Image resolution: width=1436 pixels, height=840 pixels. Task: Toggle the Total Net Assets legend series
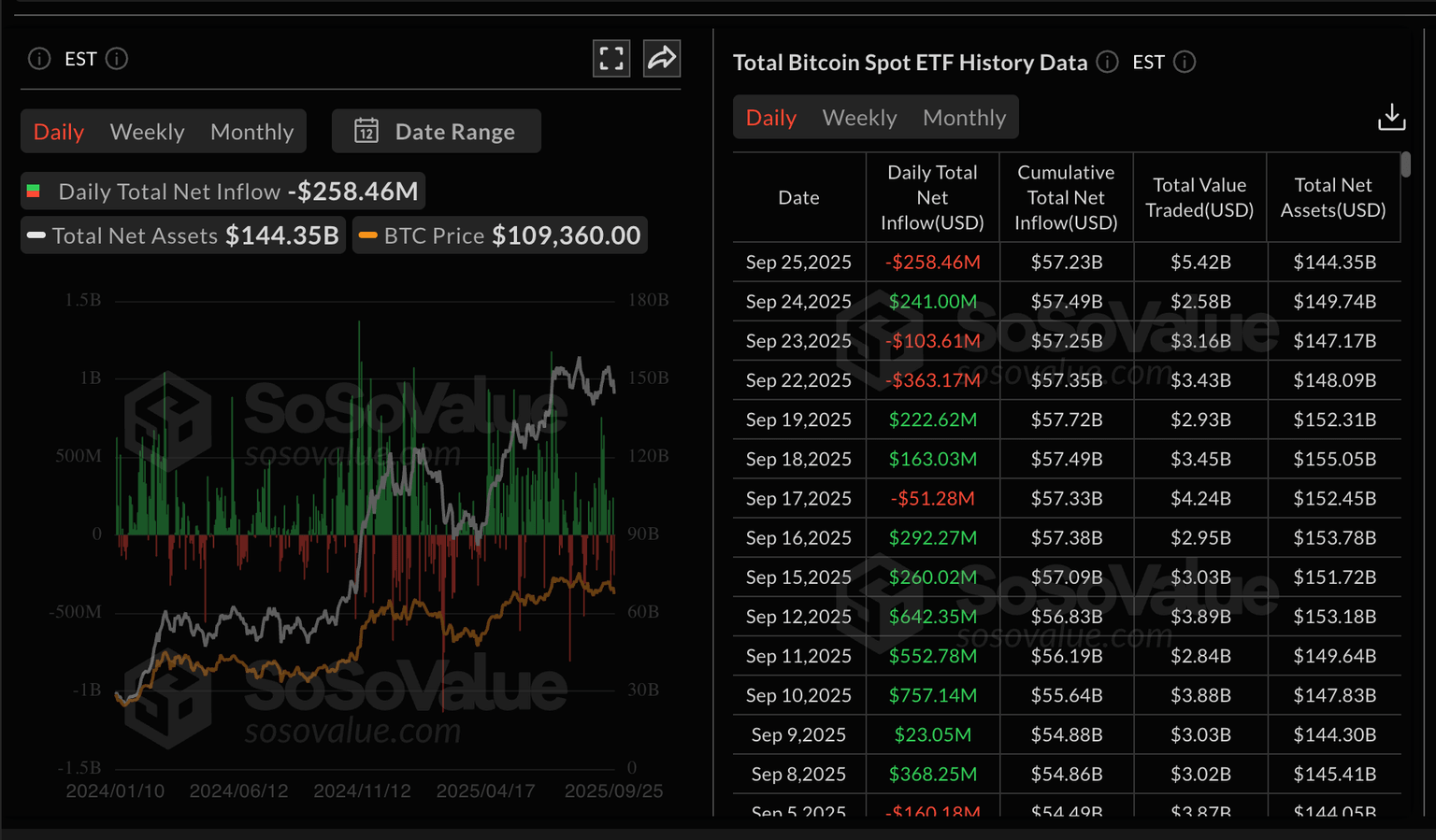pyautogui.click(x=183, y=235)
